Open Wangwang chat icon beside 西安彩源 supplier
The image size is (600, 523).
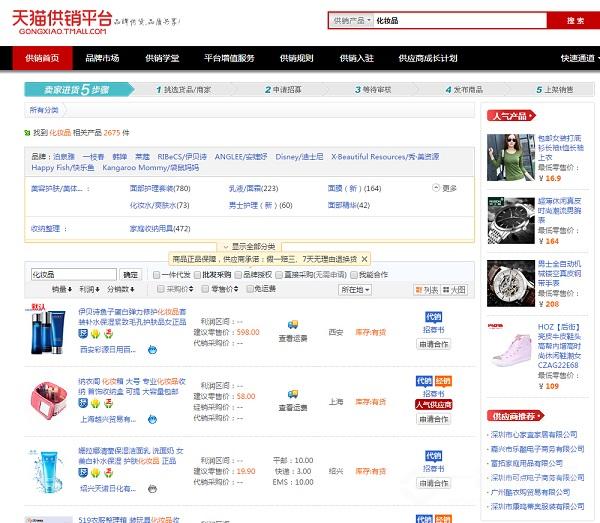pos(152,349)
